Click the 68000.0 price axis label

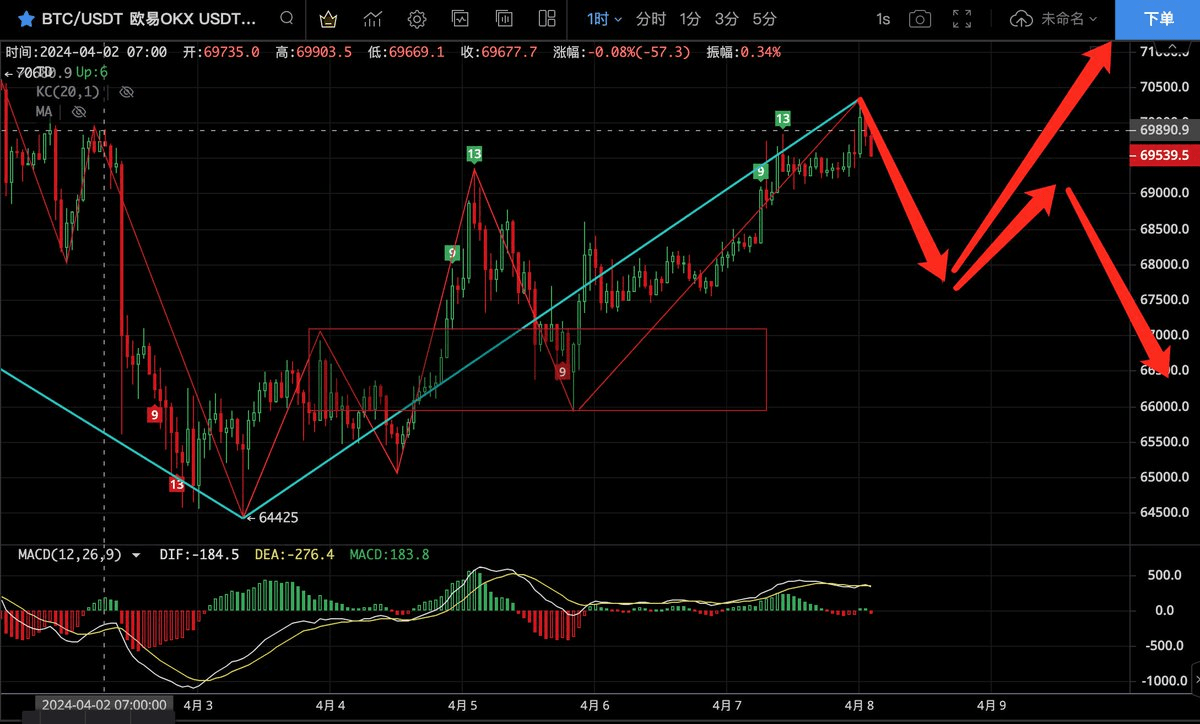1163,265
